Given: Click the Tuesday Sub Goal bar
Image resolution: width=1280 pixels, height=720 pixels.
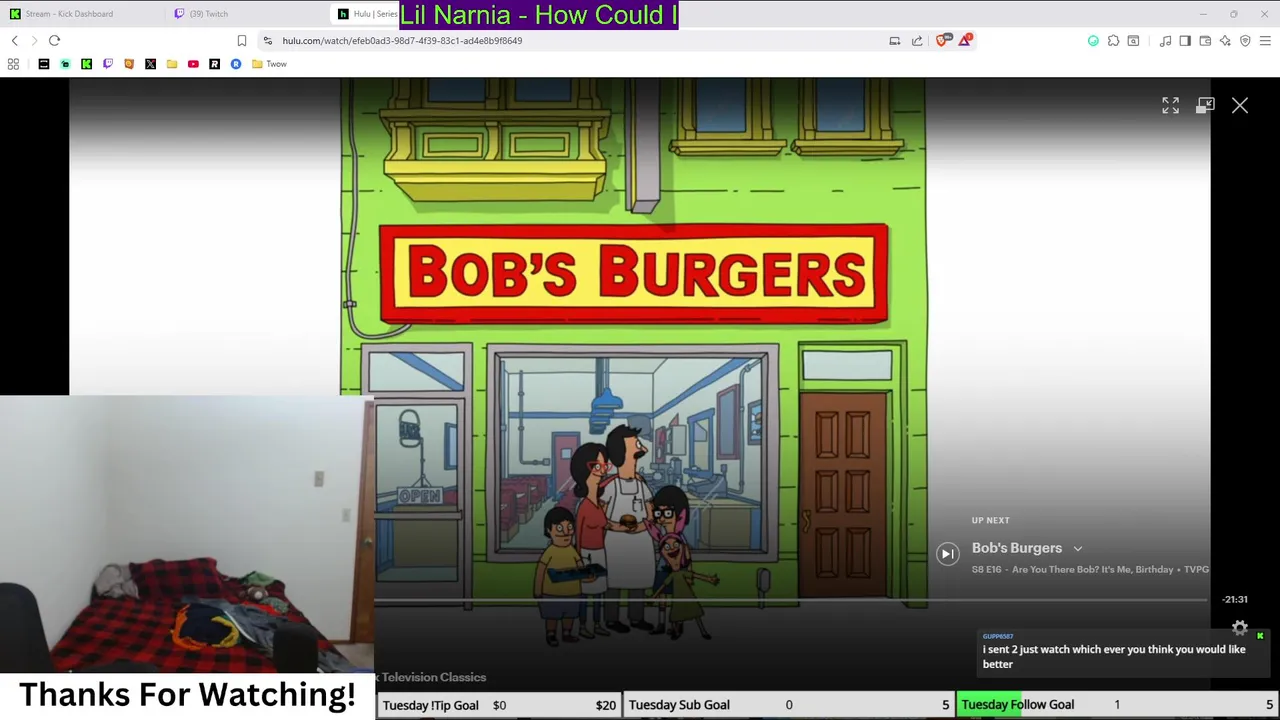Looking at the screenshot, I should tap(788, 705).
